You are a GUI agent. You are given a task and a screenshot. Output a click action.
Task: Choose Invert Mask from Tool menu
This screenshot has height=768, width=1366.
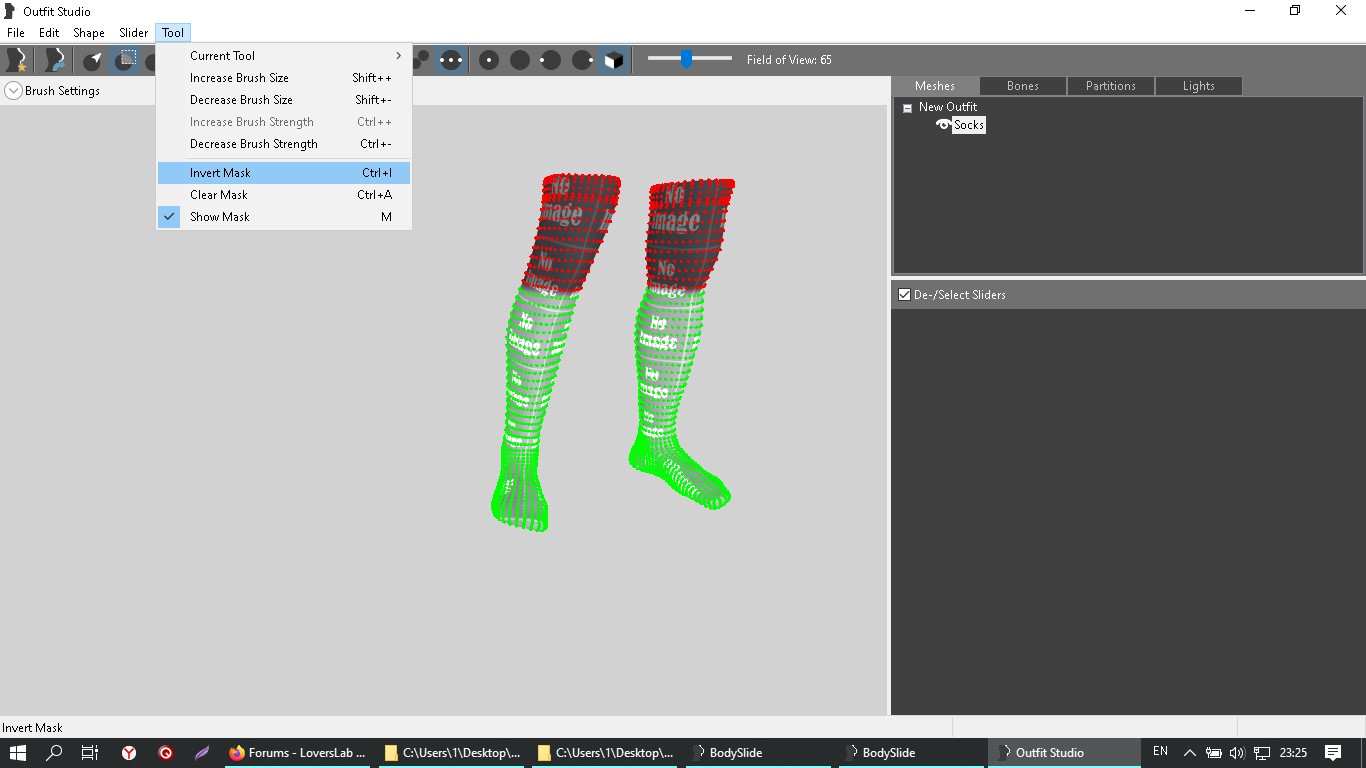(x=284, y=173)
